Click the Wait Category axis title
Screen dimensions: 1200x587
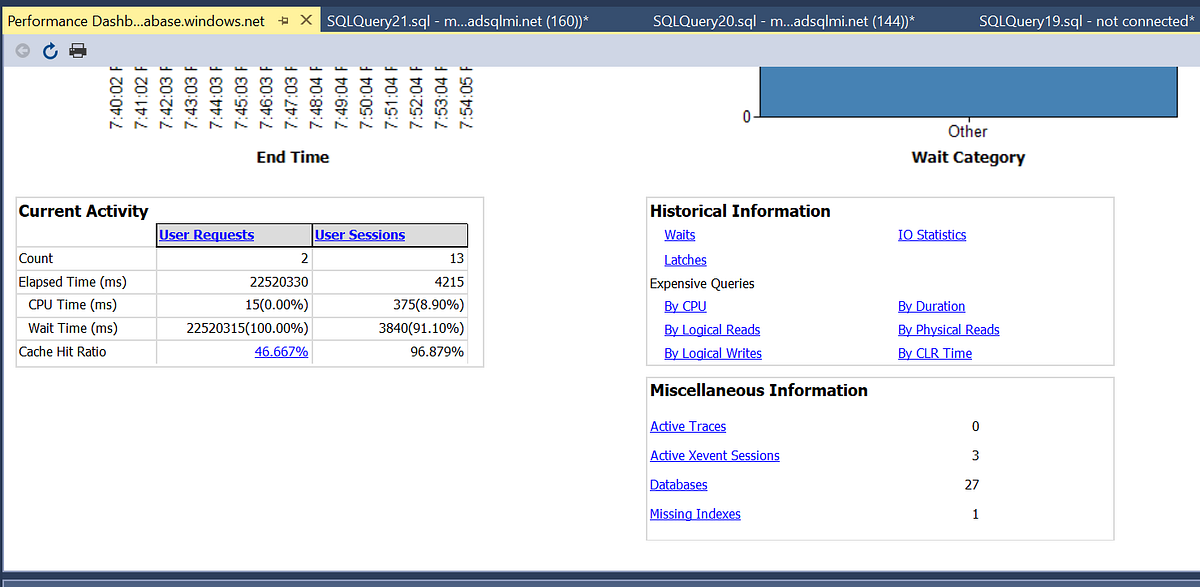(968, 157)
